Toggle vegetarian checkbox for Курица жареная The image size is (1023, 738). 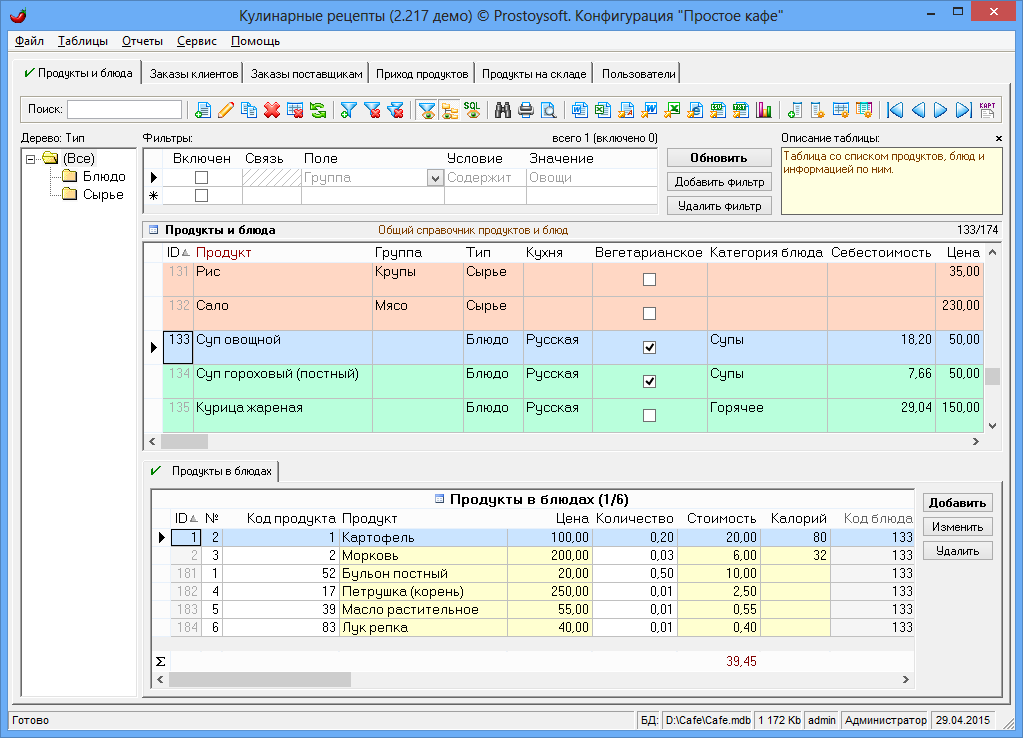click(649, 415)
